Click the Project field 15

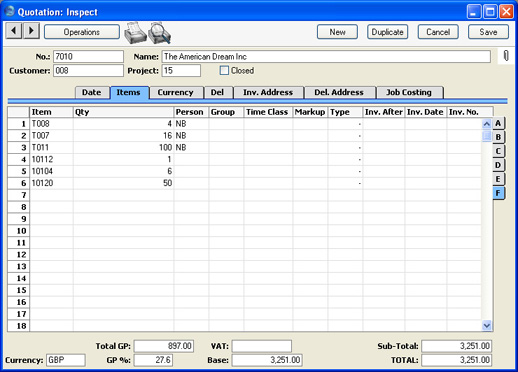(x=181, y=71)
